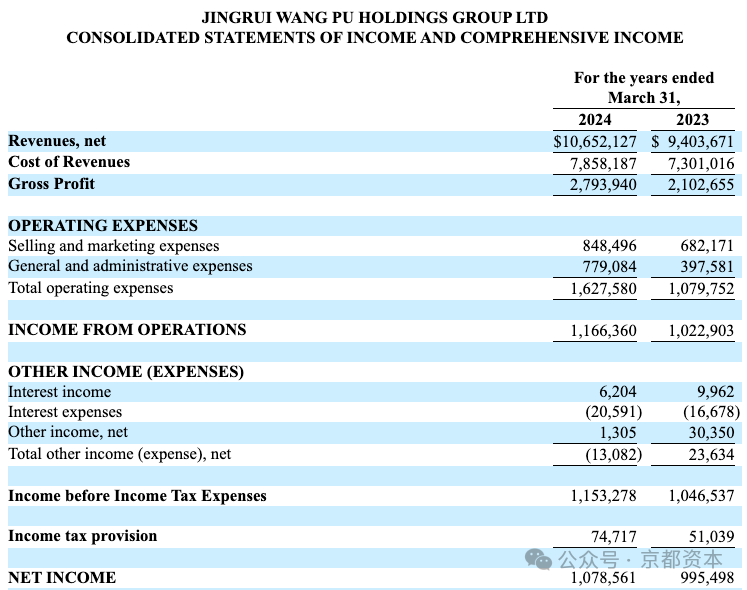Click the Interest income 6,204 value
This screenshot has width=747, height=590.
pyautogui.click(x=617, y=392)
